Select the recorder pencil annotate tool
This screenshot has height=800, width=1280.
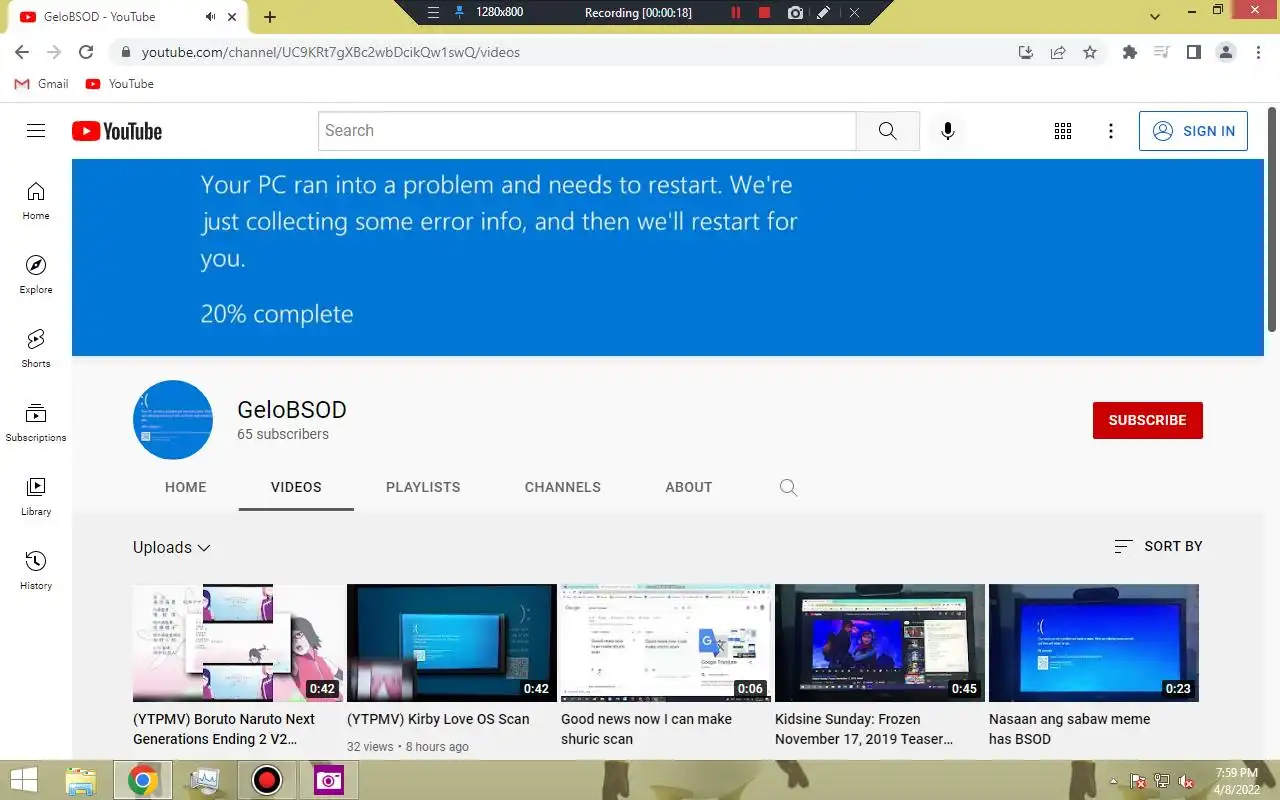823,13
